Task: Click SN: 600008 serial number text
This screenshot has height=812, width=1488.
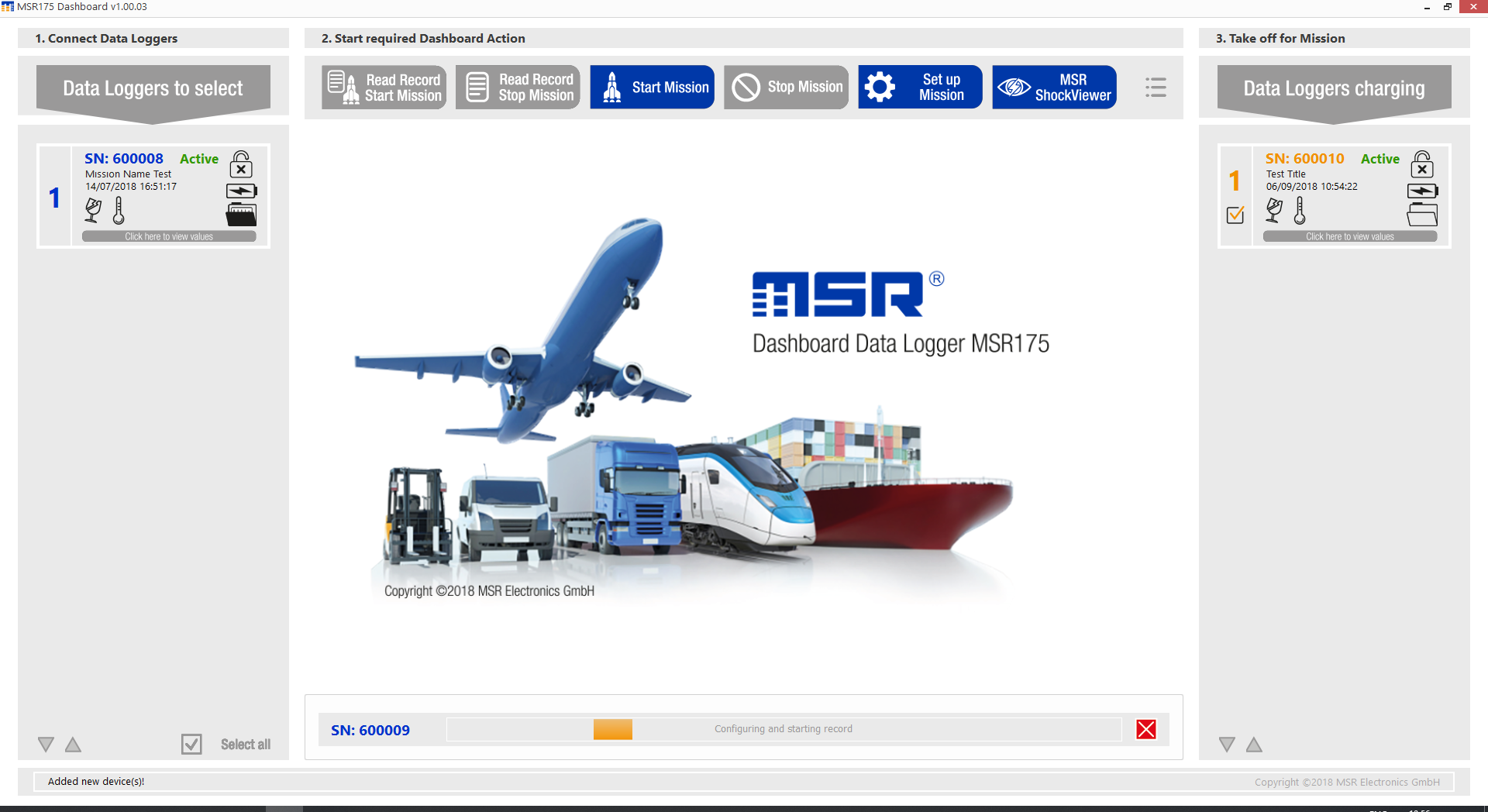Action: tap(124, 158)
